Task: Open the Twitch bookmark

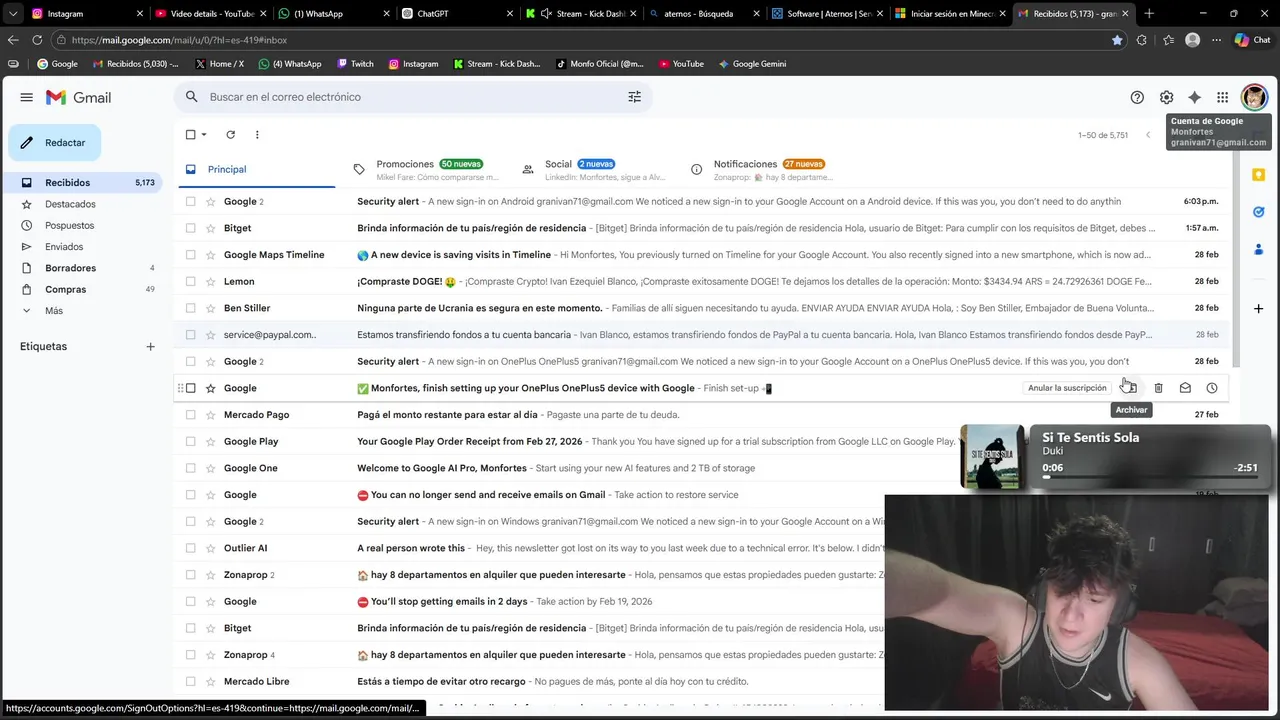Action: (x=355, y=64)
